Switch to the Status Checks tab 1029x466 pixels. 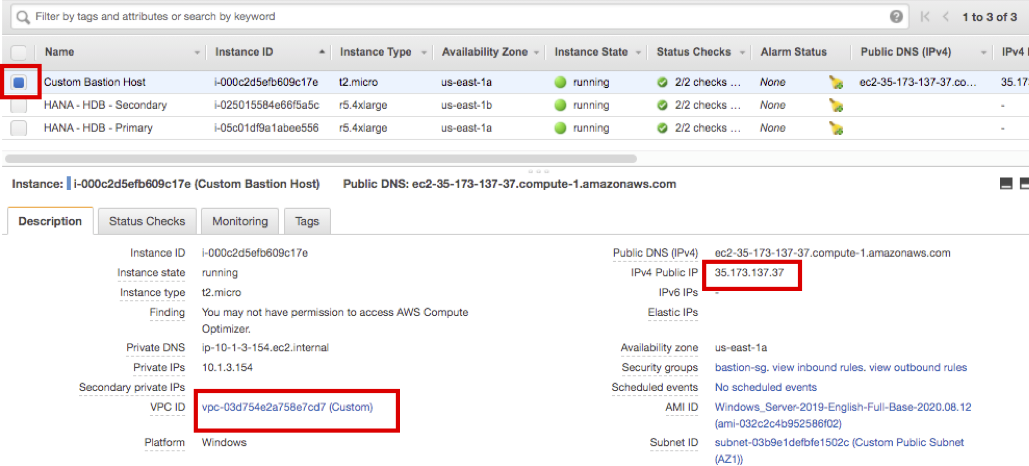147,221
